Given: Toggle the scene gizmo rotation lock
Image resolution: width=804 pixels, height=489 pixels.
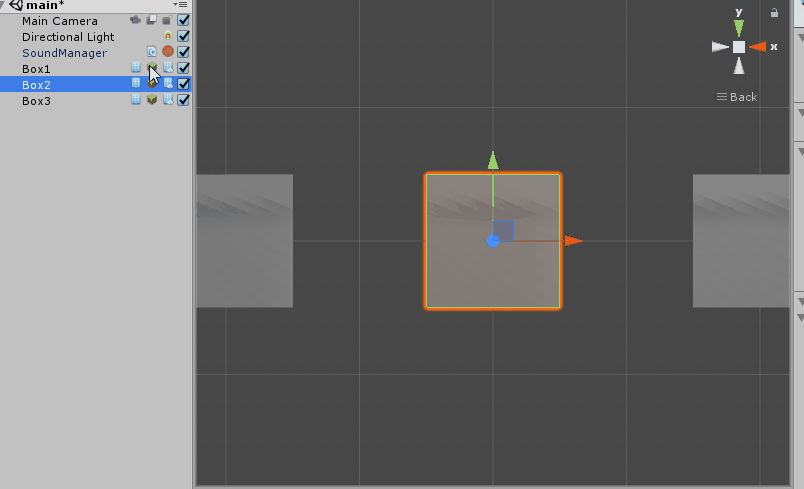Looking at the screenshot, I should (x=774, y=13).
